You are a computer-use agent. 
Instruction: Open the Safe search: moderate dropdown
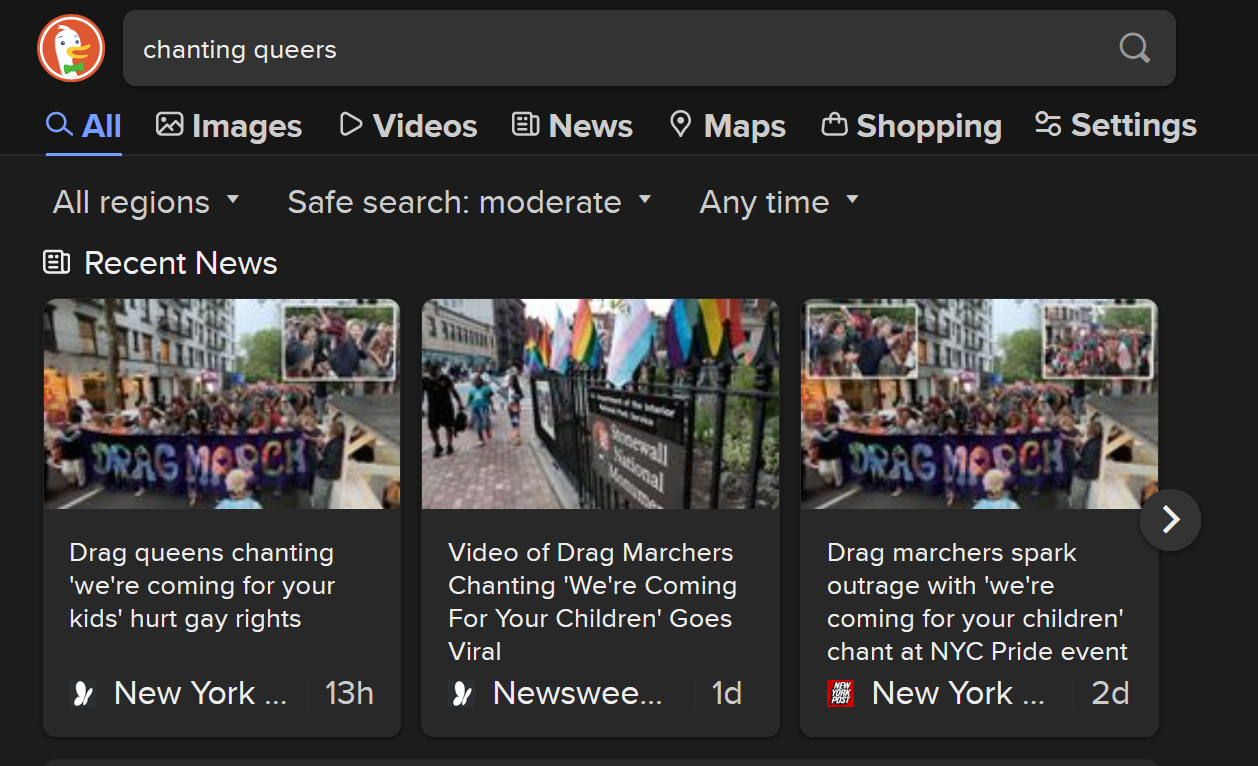tap(470, 202)
